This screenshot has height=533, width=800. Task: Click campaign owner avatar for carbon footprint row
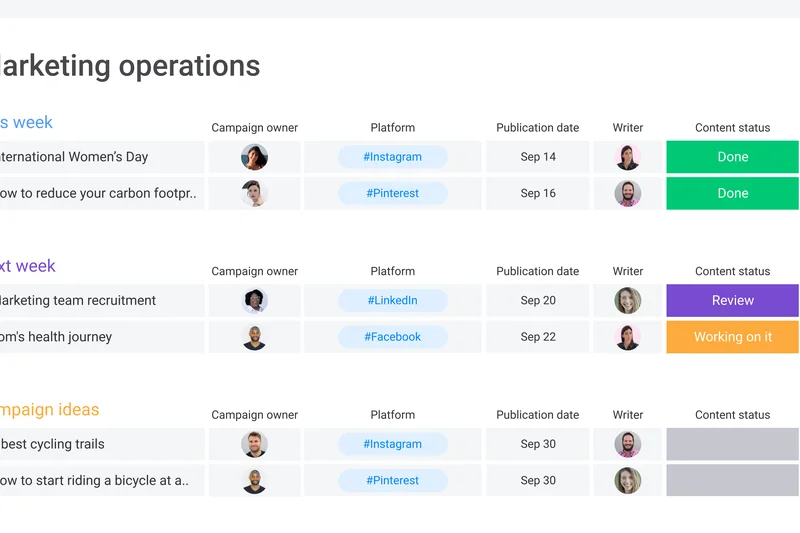(x=255, y=193)
